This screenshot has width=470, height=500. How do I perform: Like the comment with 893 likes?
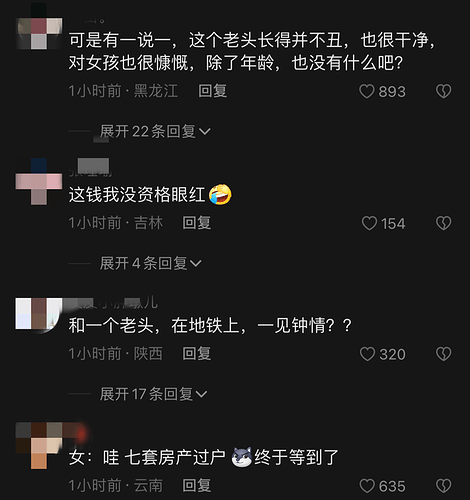pos(367,91)
